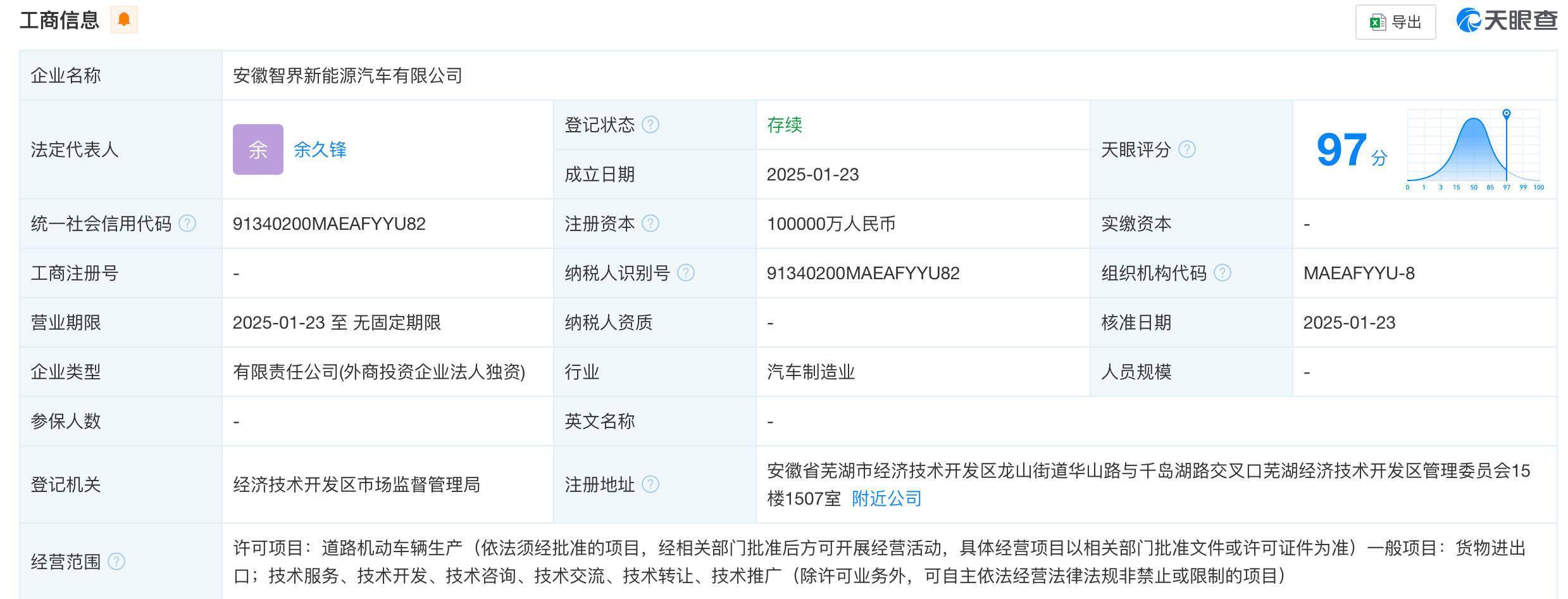Click the 纳税人资质 label cell
The width and height of the screenshot is (1568, 599).
coord(655,322)
